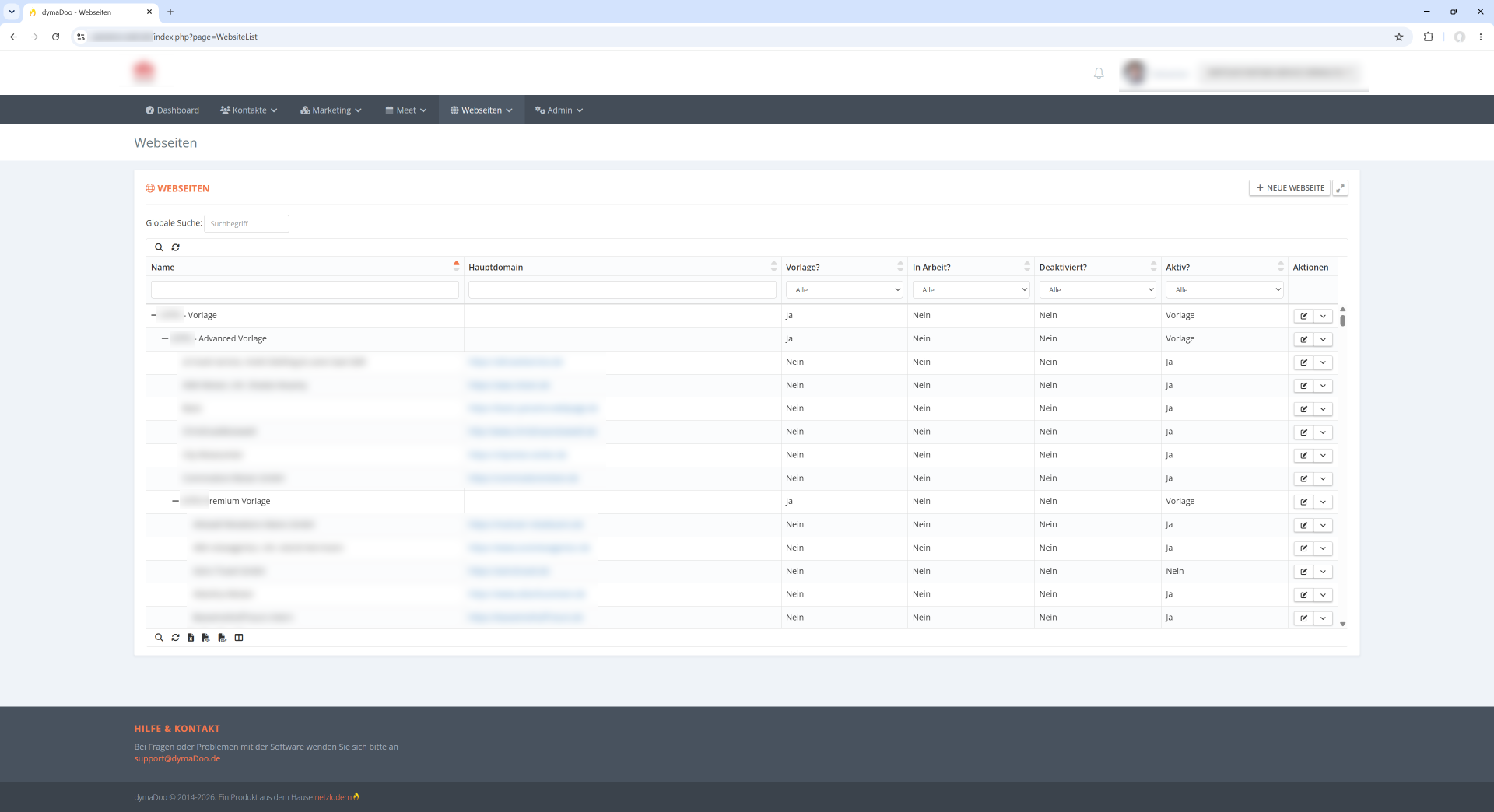Go back in the browser
This screenshot has height=812, width=1494.
pyautogui.click(x=14, y=37)
